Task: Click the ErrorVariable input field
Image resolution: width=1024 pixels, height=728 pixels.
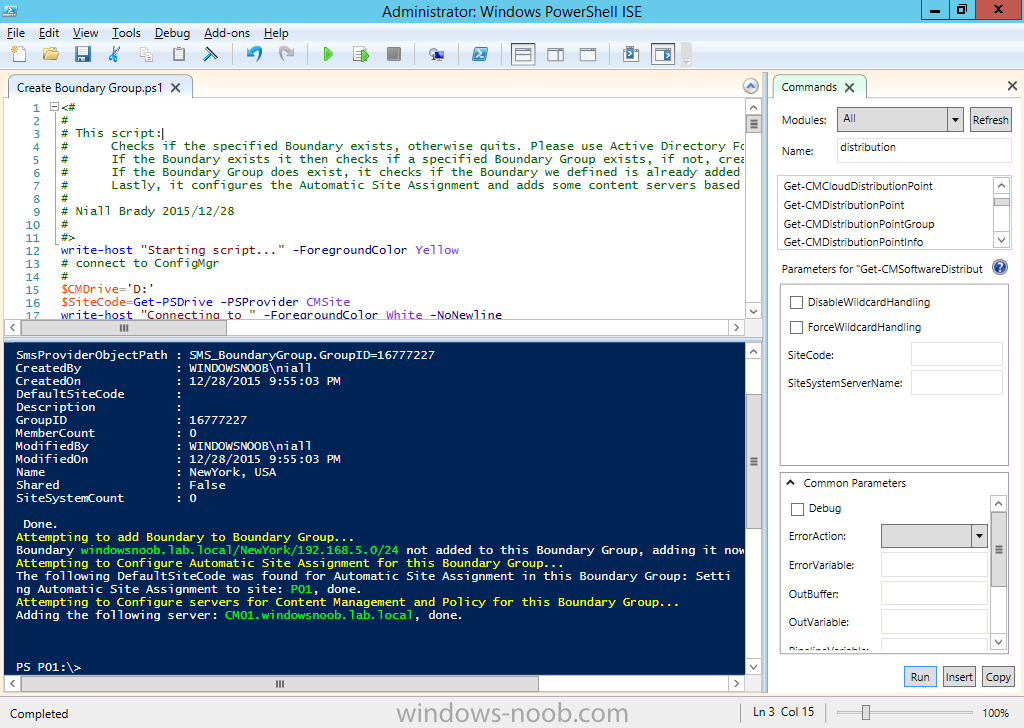Action: (934, 565)
